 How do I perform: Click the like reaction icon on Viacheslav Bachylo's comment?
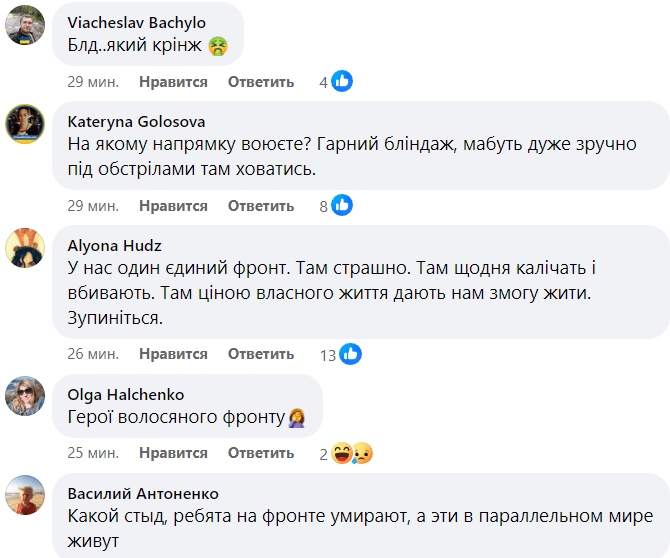click(342, 82)
